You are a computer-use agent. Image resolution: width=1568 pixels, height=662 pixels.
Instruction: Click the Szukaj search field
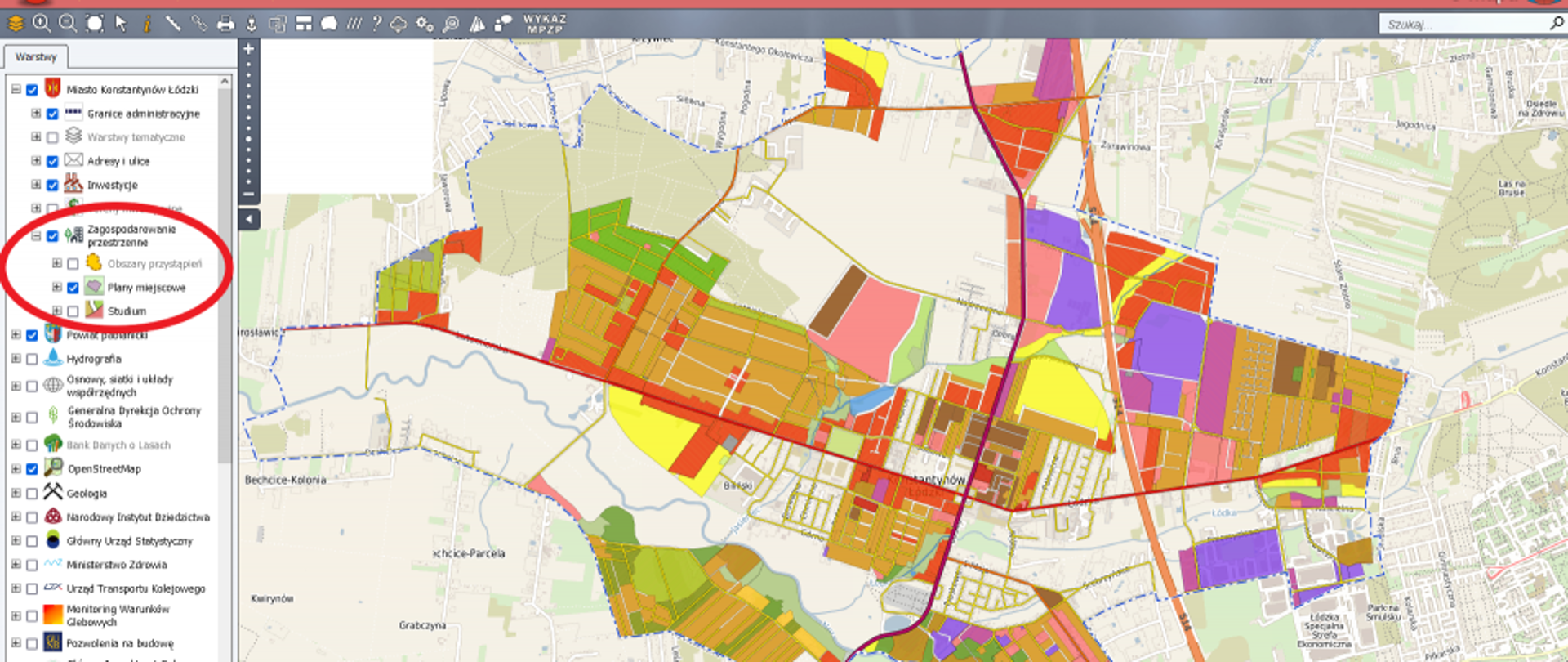[1462, 25]
